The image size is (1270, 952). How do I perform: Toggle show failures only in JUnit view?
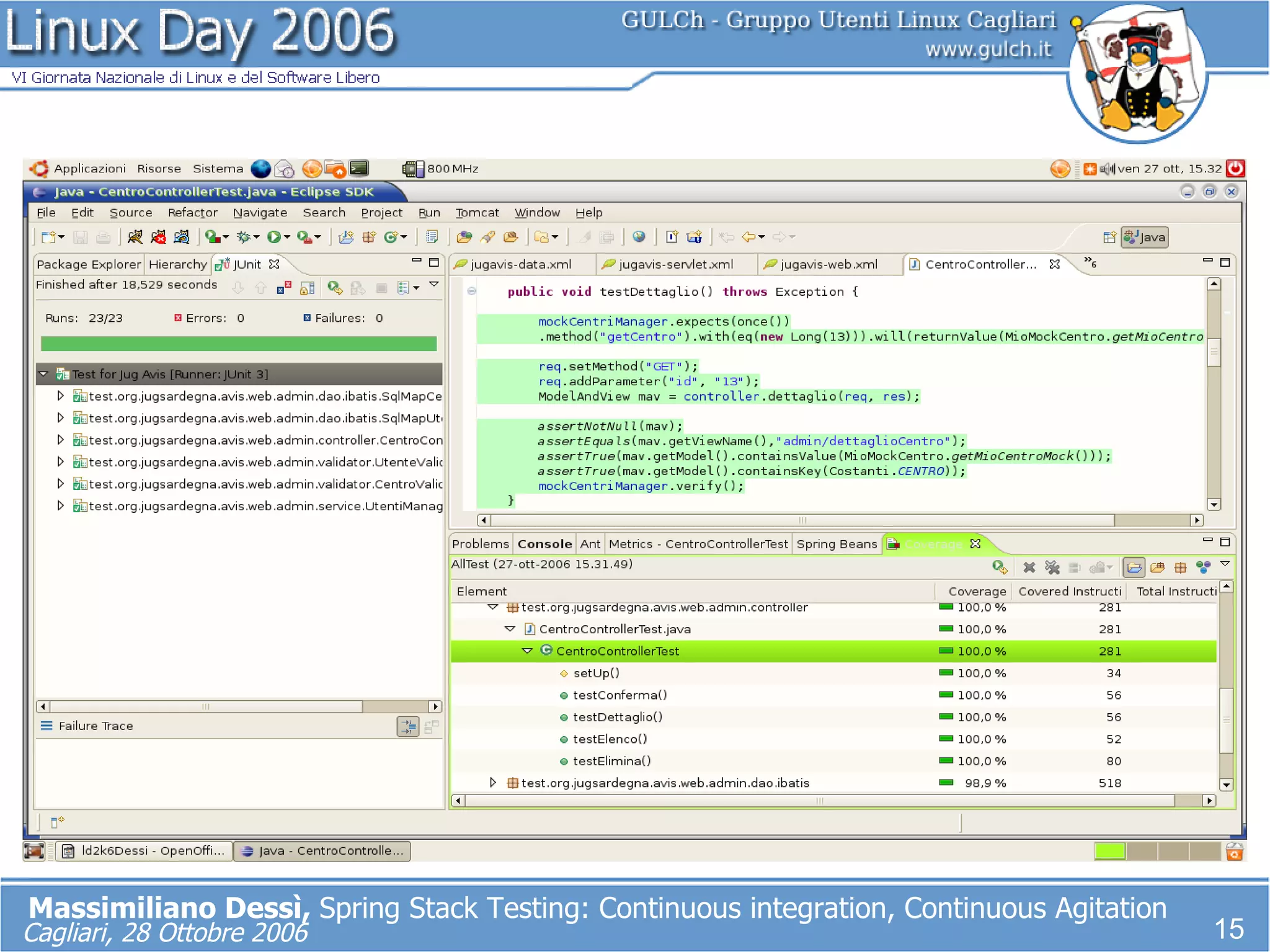coord(284,288)
